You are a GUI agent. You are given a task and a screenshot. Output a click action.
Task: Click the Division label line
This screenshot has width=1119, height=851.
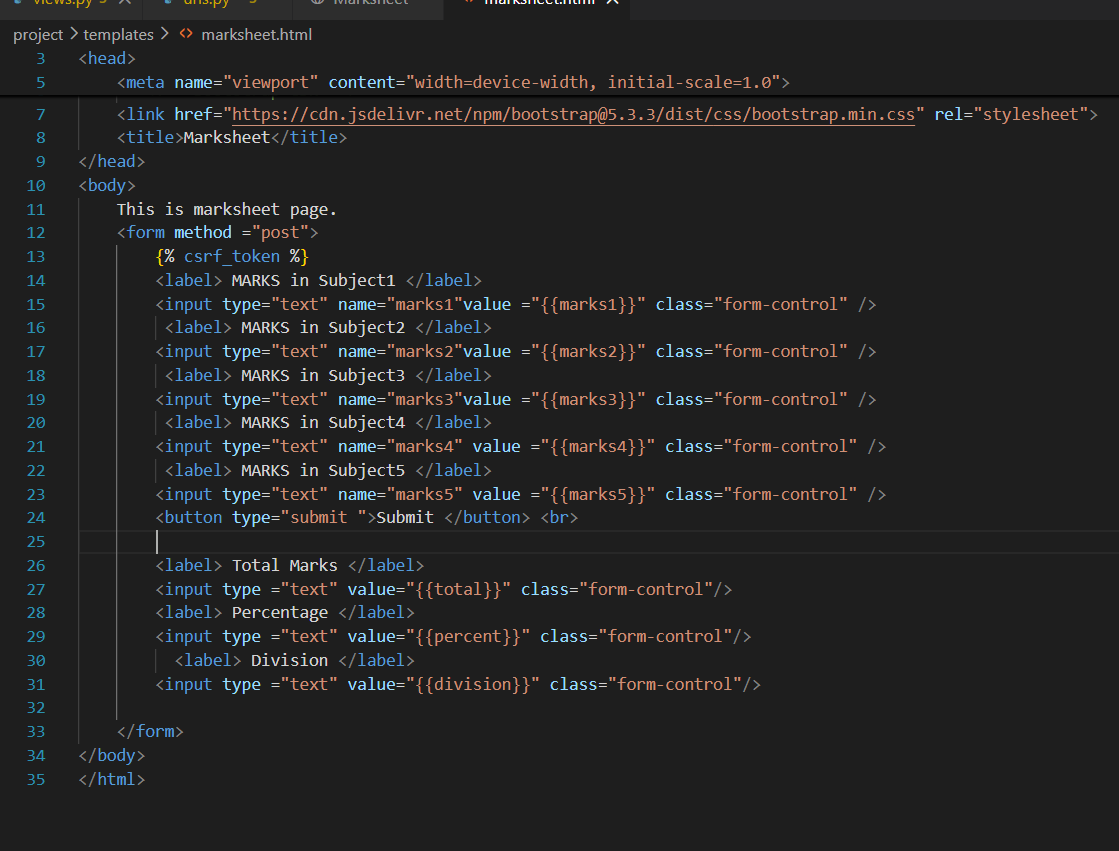[295, 660]
